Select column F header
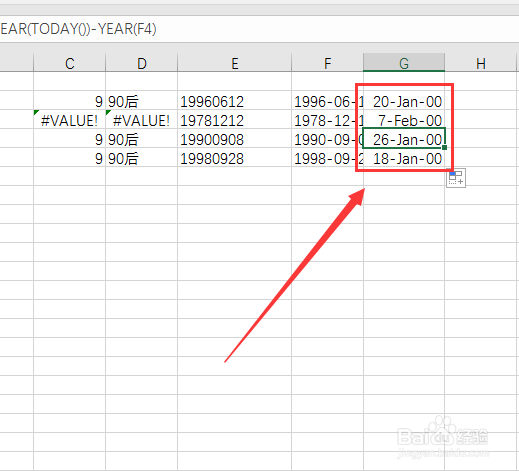 click(327, 63)
